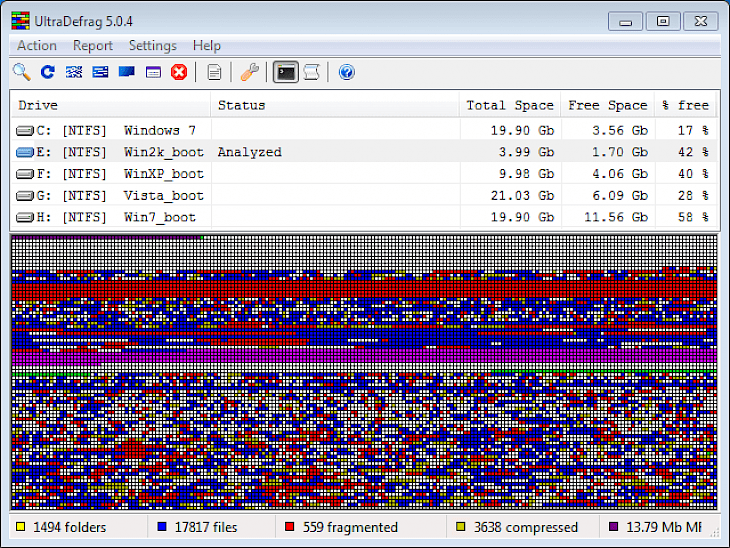Screen dimensions: 730x548
Task: Click the 3.56 Gb free space value
Action: pos(620,130)
